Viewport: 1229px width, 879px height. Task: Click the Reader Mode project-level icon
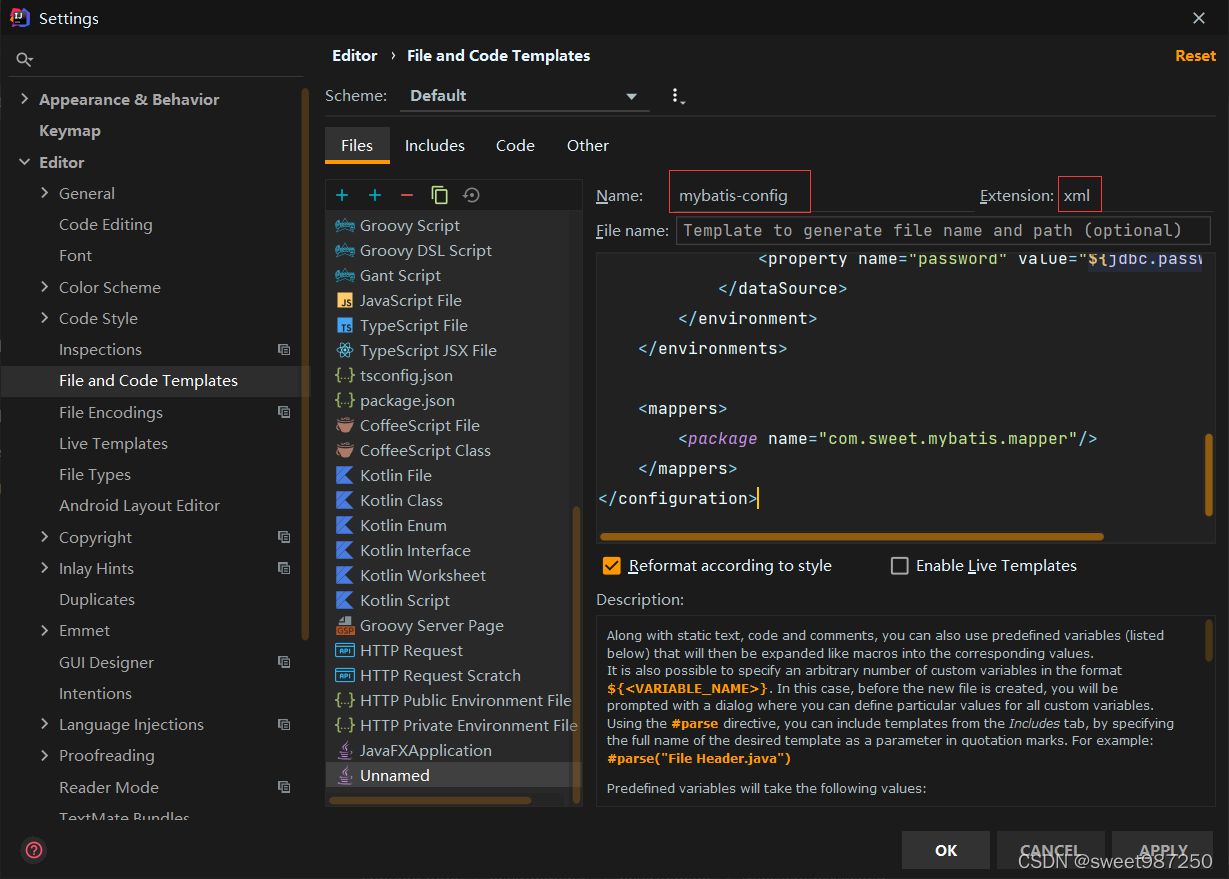[x=284, y=787]
